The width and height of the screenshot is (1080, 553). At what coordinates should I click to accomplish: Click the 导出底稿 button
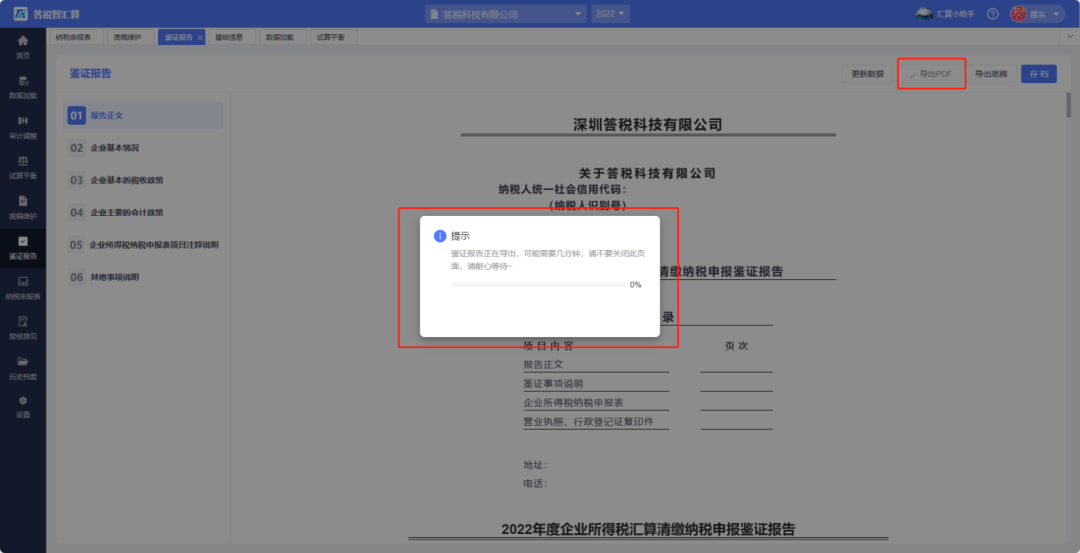[x=990, y=74]
